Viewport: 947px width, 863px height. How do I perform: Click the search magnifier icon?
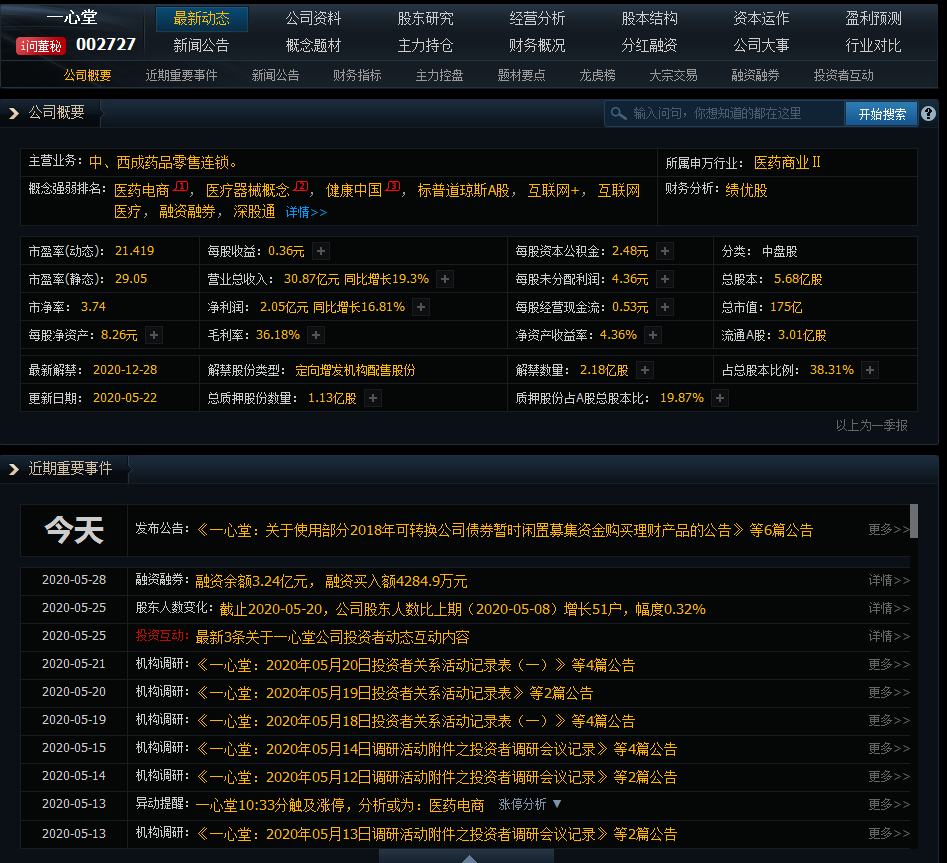(x=618, y=114)
